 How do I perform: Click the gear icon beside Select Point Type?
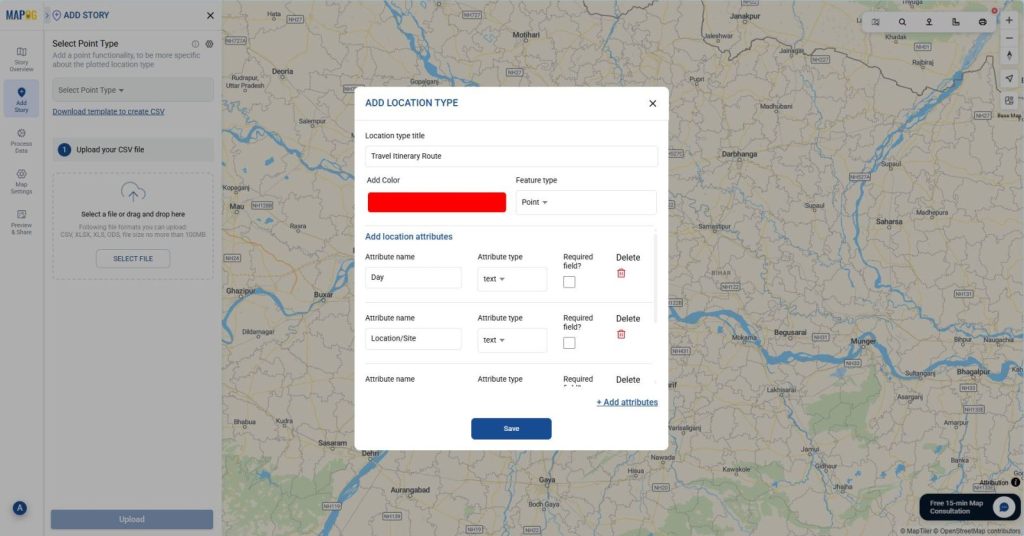pos(210,44)
